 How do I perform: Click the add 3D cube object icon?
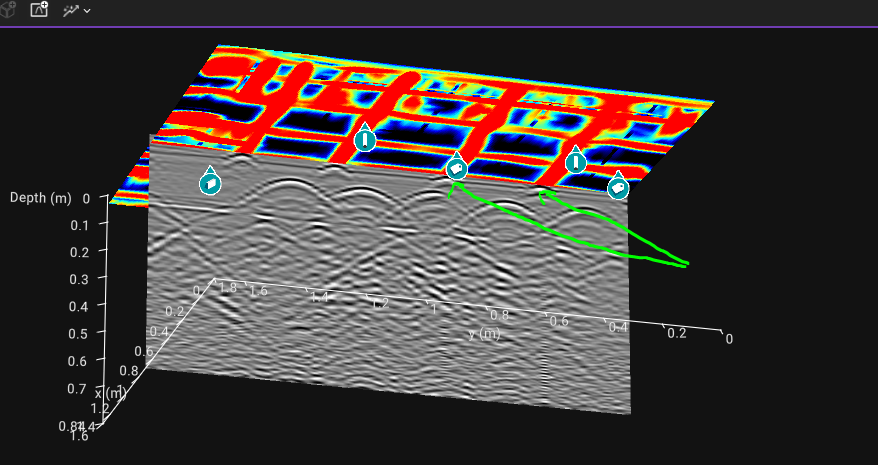point(8,10)
